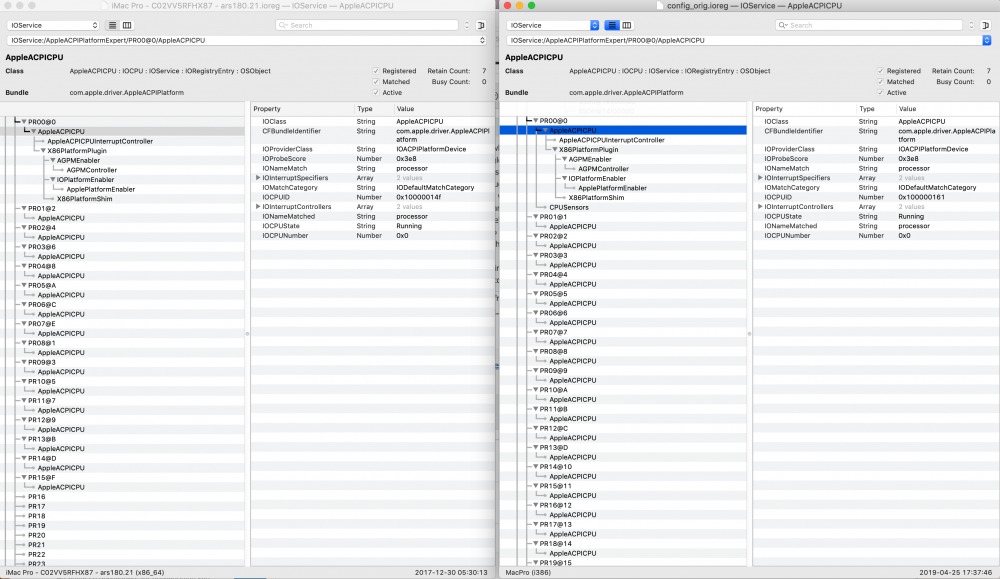The width and height of the screenshot is (1000, 579).
Task: Select X86PlatformShim in the config_orig.ioreg tree
Action: [596, 198]
